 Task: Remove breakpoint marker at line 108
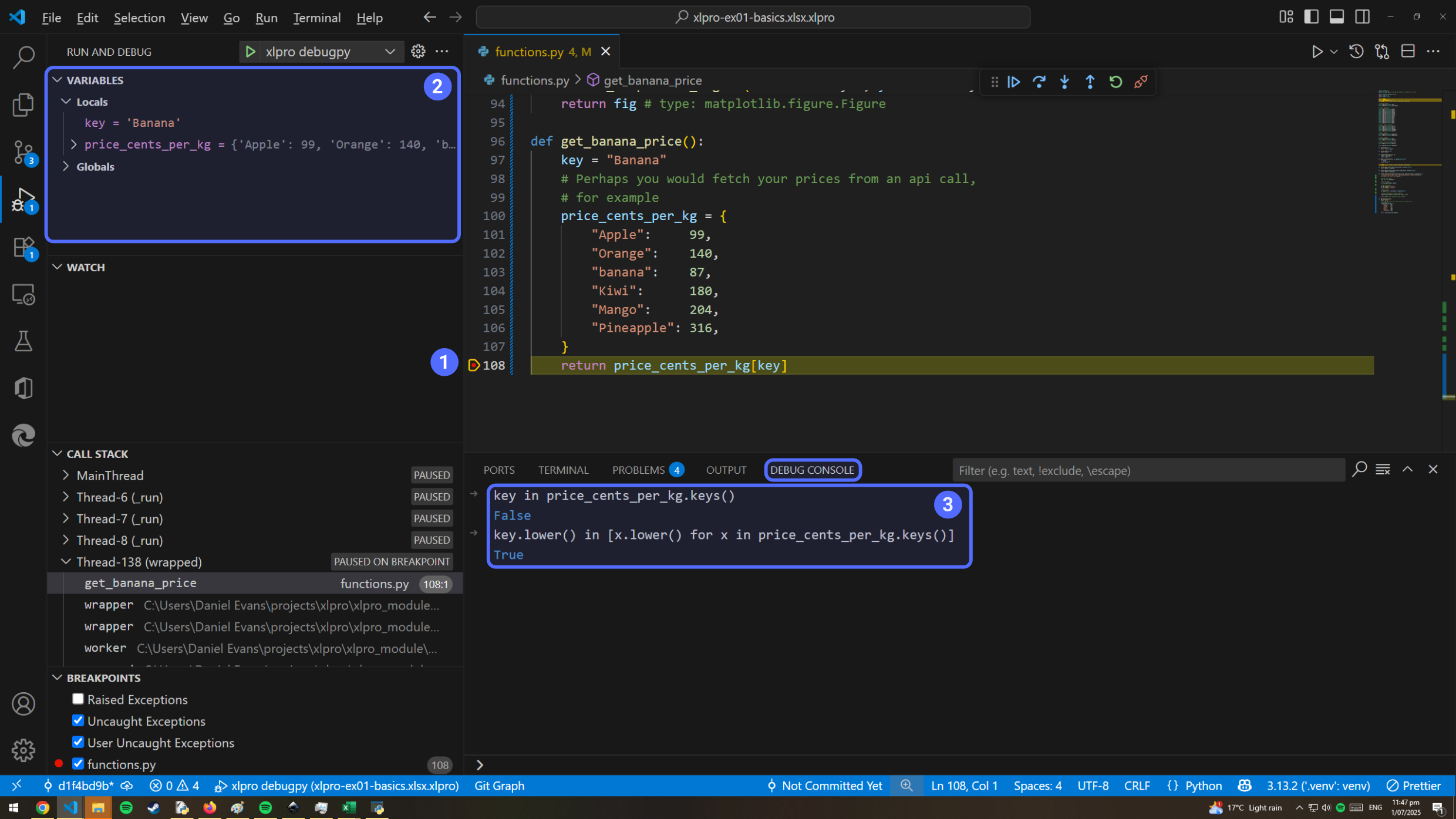(474, 365)
